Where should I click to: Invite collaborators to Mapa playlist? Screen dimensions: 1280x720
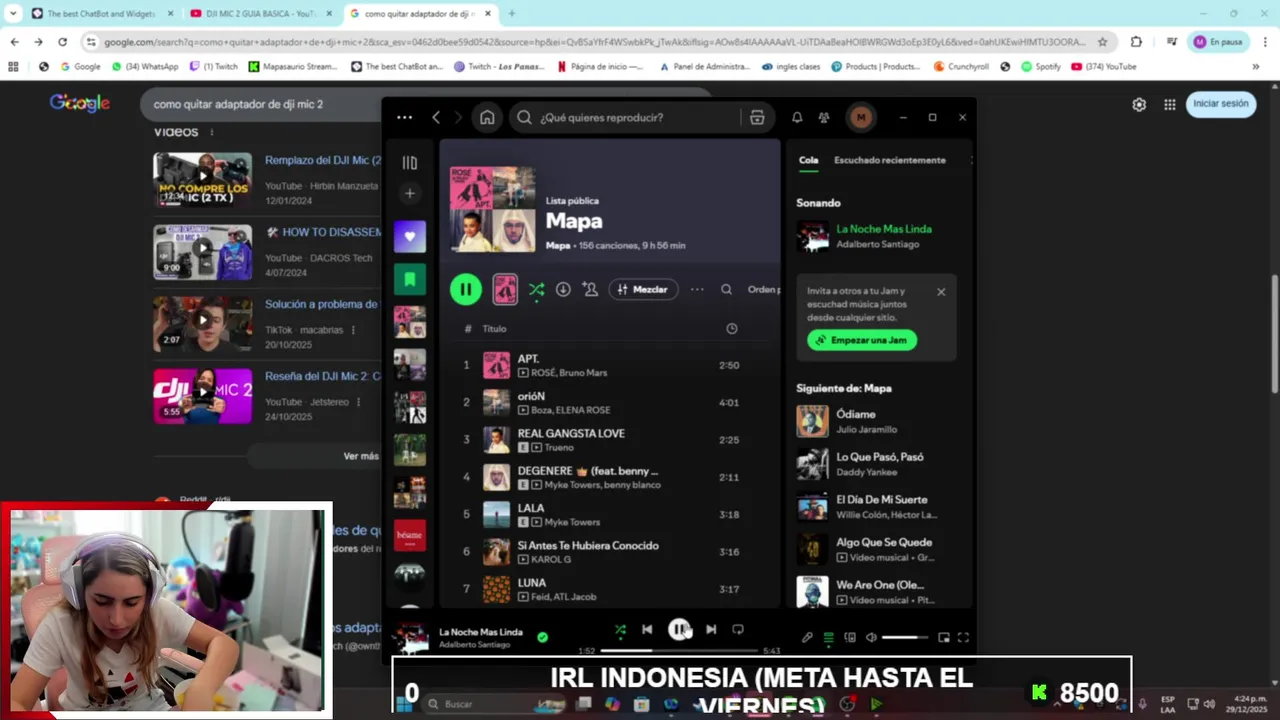590,289
